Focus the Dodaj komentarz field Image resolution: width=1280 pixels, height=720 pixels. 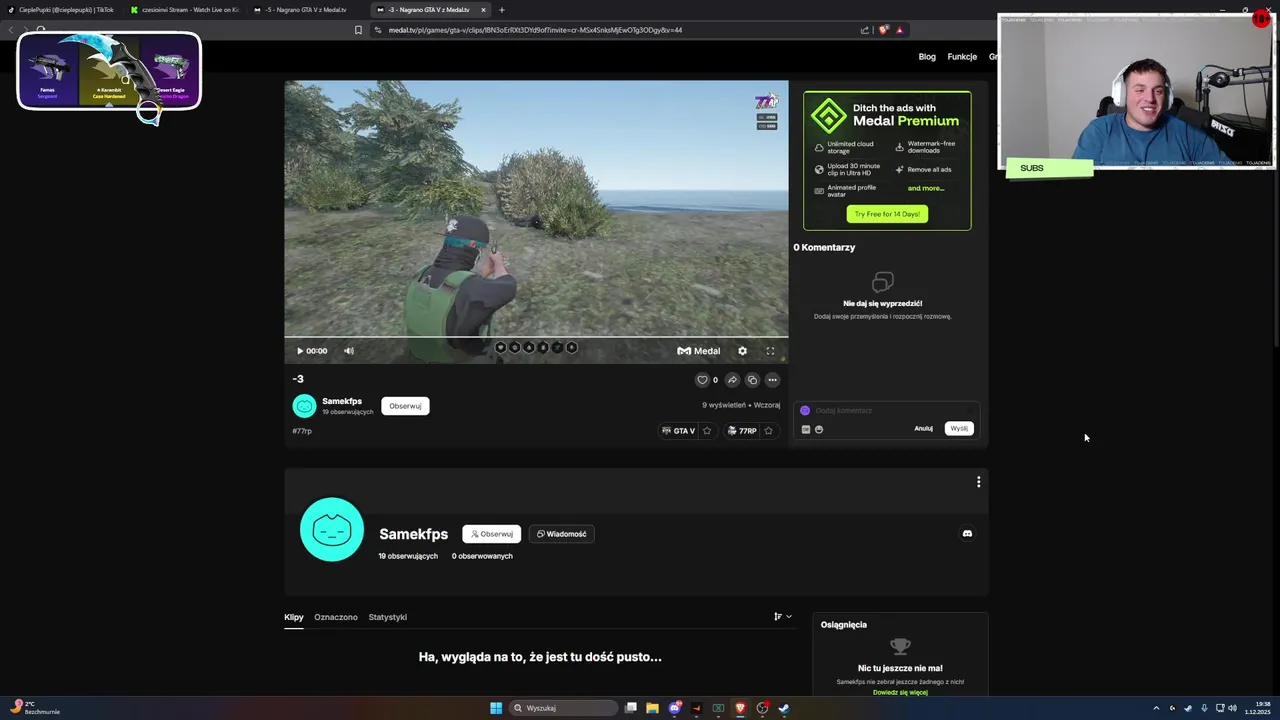point(885,411)
